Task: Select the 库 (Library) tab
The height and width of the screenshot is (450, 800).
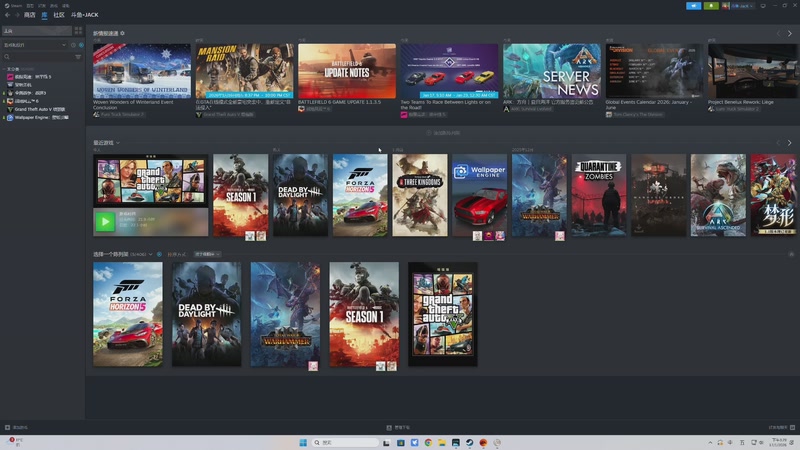Action: [x=44, y=15]
